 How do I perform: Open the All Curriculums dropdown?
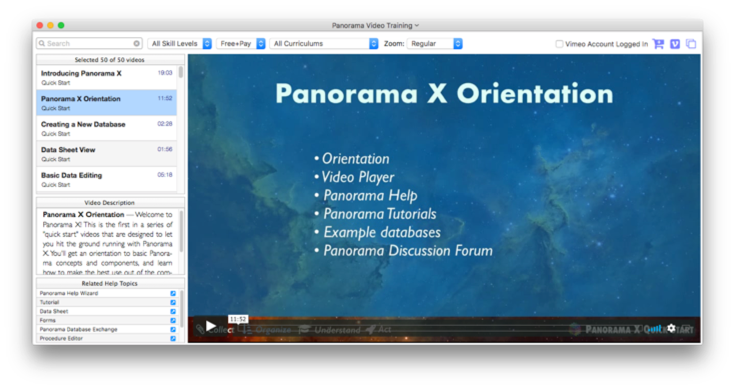coord(324,44)
